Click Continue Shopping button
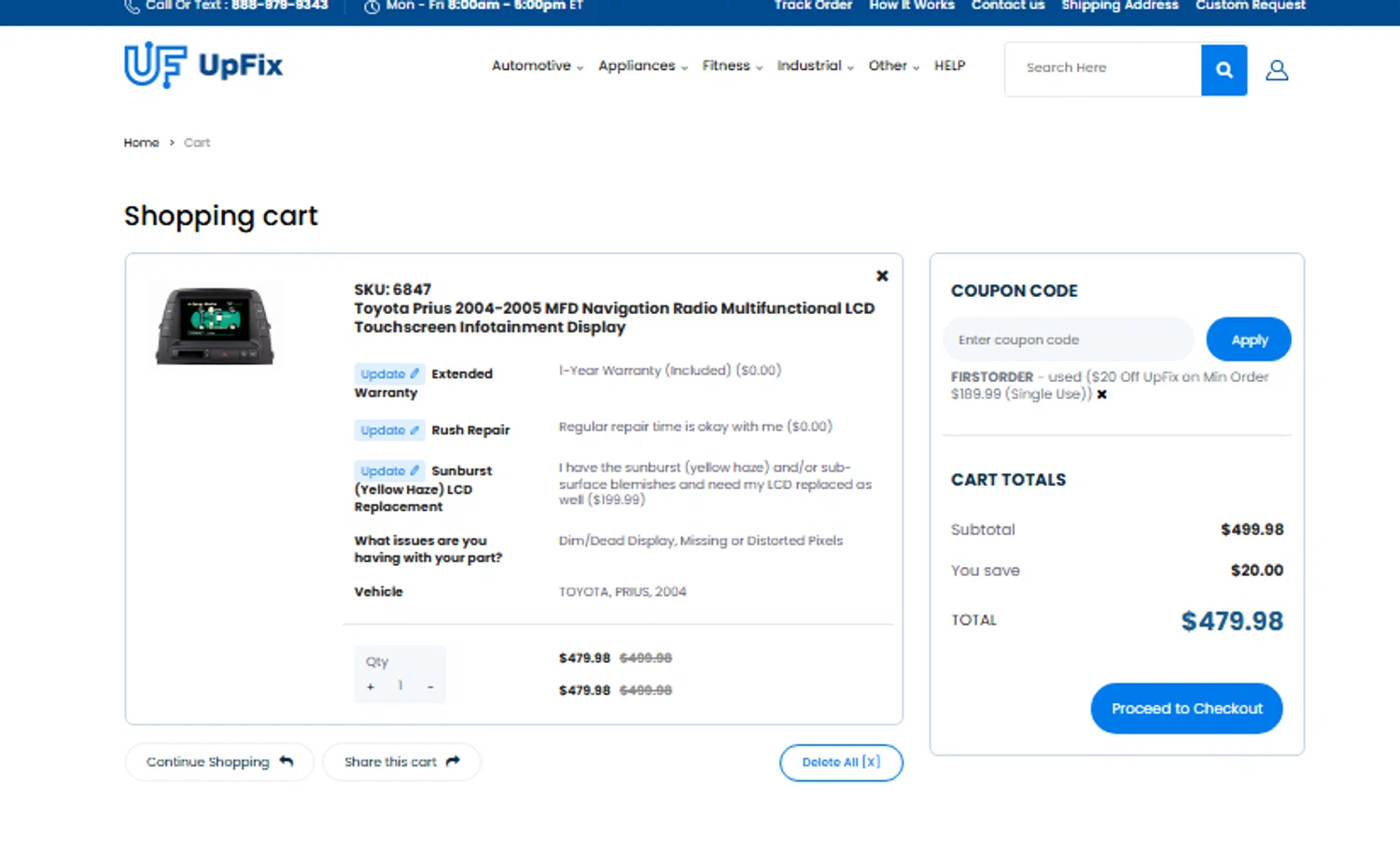The image size is (1400, 861). click(219, 762)
